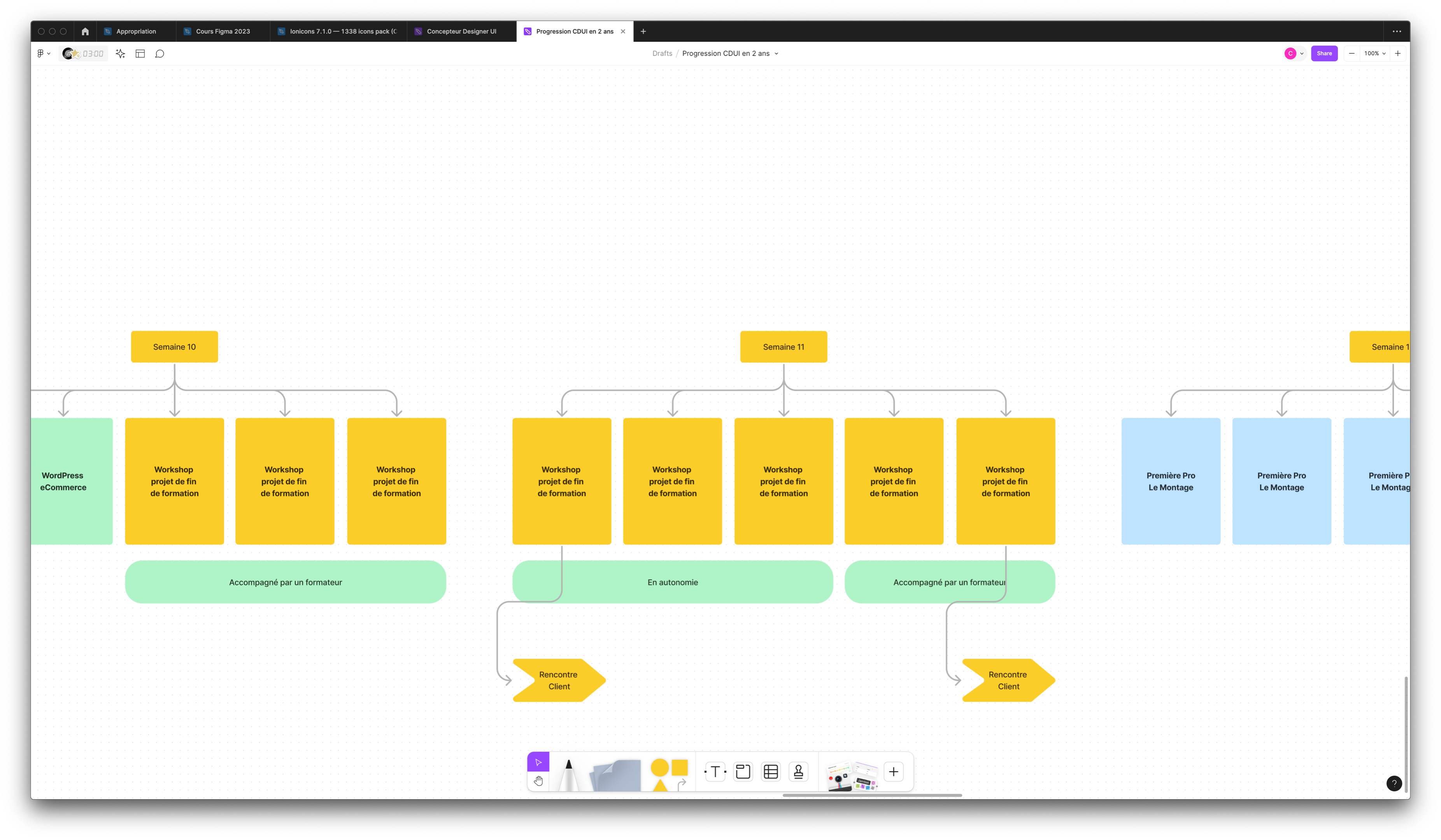Open the templates layout panel
This screenshot has width=1441, height=840.
(x=140, y=54)
